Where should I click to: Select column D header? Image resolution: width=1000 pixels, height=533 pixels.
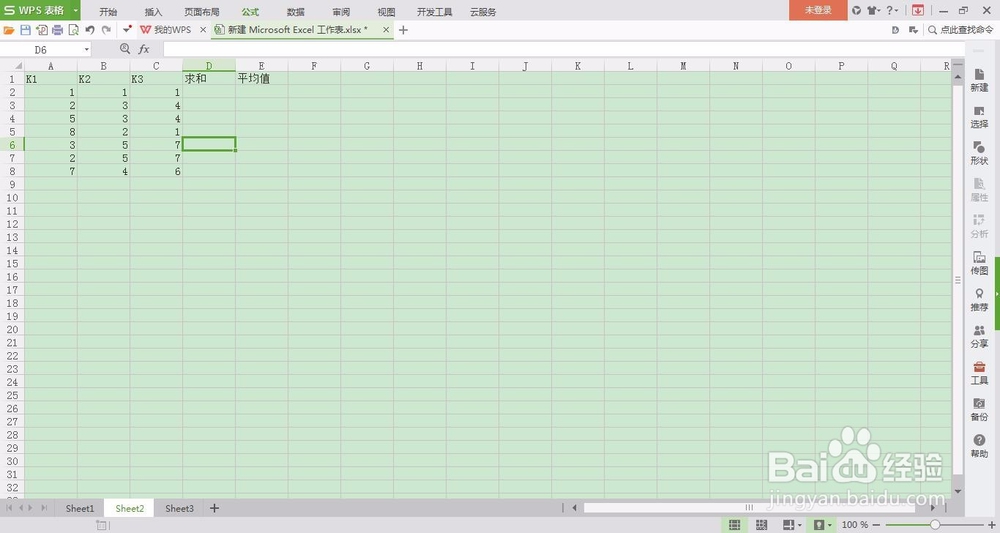[x=209, y=66]
